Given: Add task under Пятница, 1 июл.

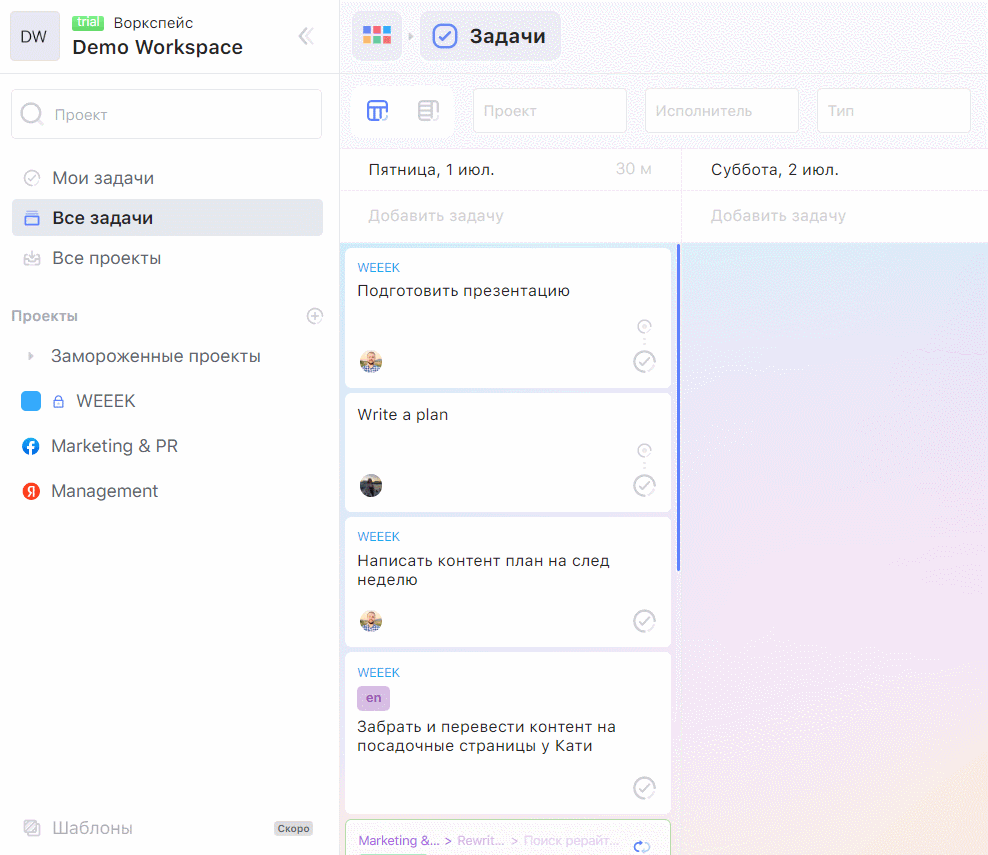Looking at the screenshot, I should (x=436, y=216).
